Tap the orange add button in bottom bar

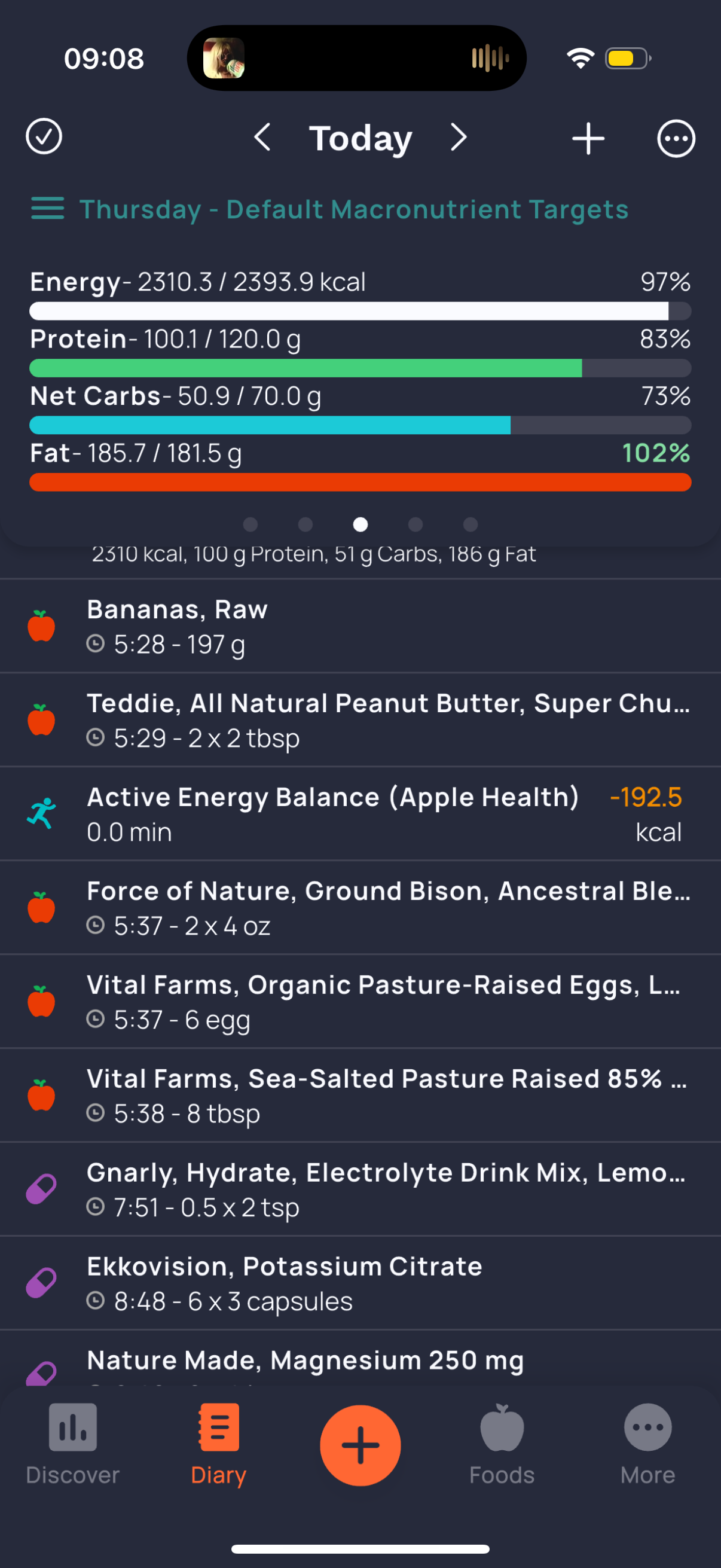(x=360, y=1445)
